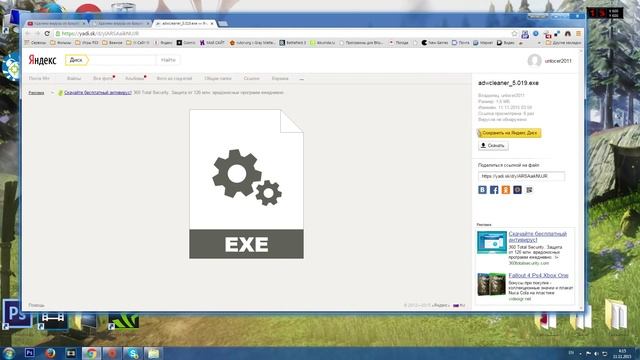Reload the page with the refresh icon
Image resolution: width=640 pixels, height=360 pixels.
(47, 33)
